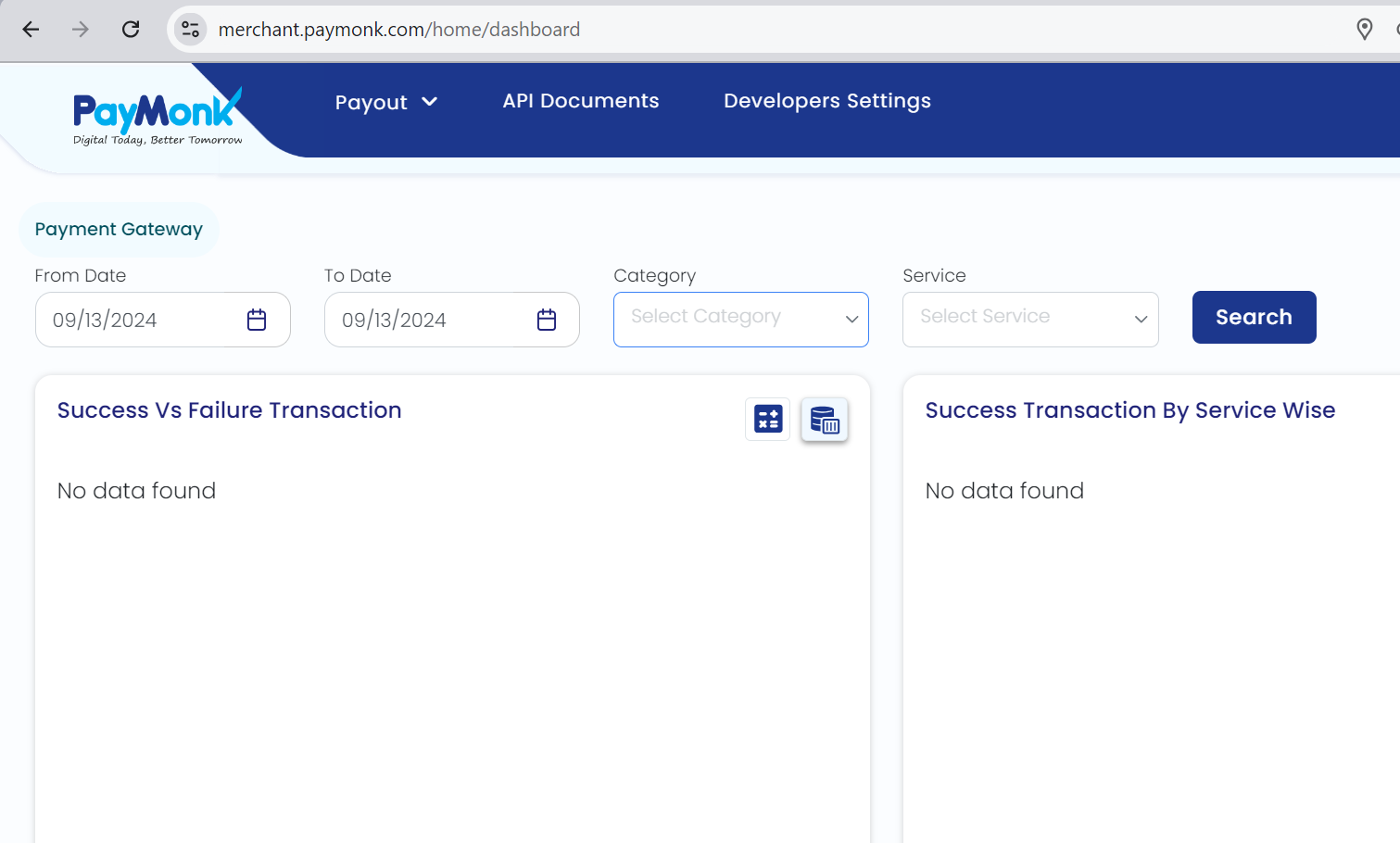Click the To Date input field

pyautogui.click(x=452, y=320)
